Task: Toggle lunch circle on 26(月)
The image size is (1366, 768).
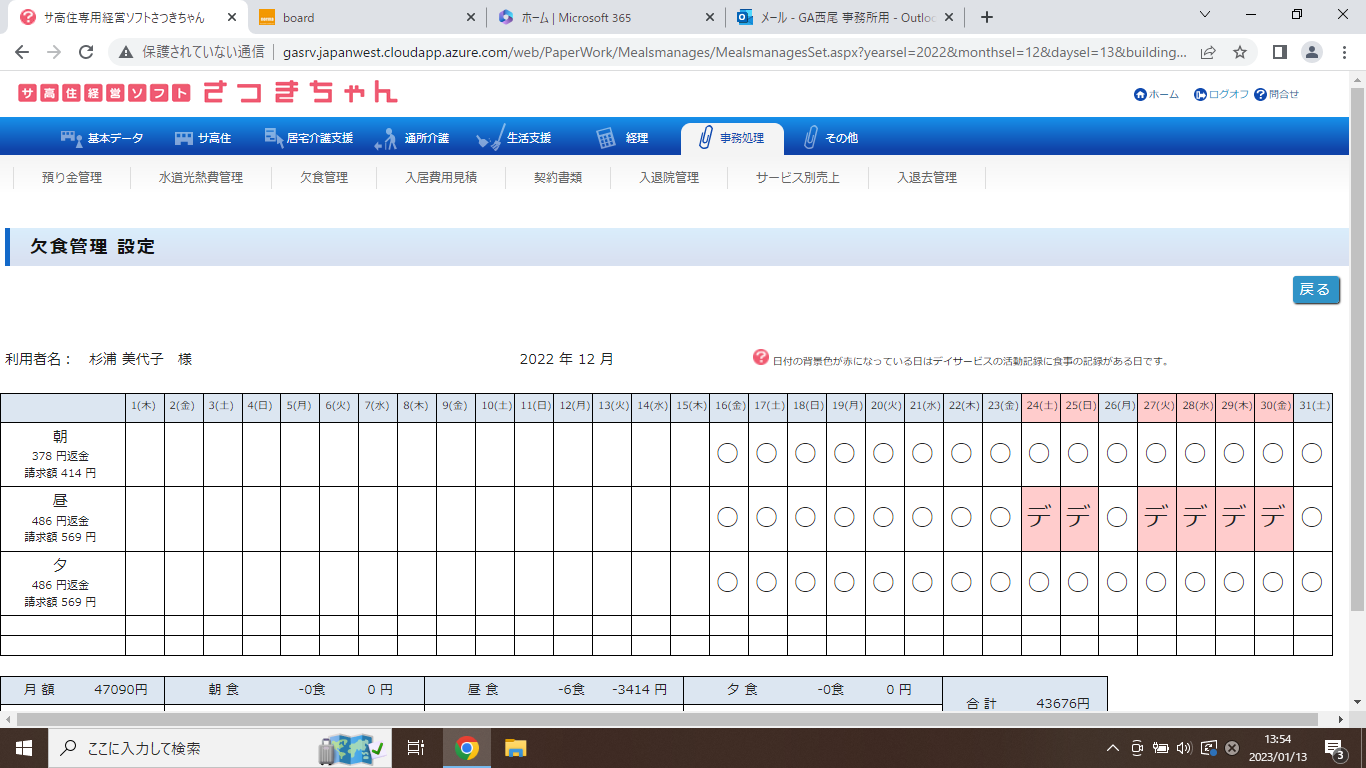Action: (1118, 518)
